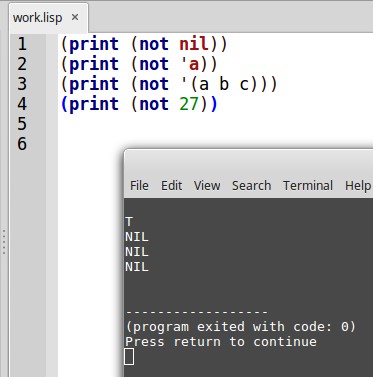Image resolution: width=373 pixels, height=377 pixels.
Task: Click the red 'nil' keyword on line 1
Action: click(194, 44)
